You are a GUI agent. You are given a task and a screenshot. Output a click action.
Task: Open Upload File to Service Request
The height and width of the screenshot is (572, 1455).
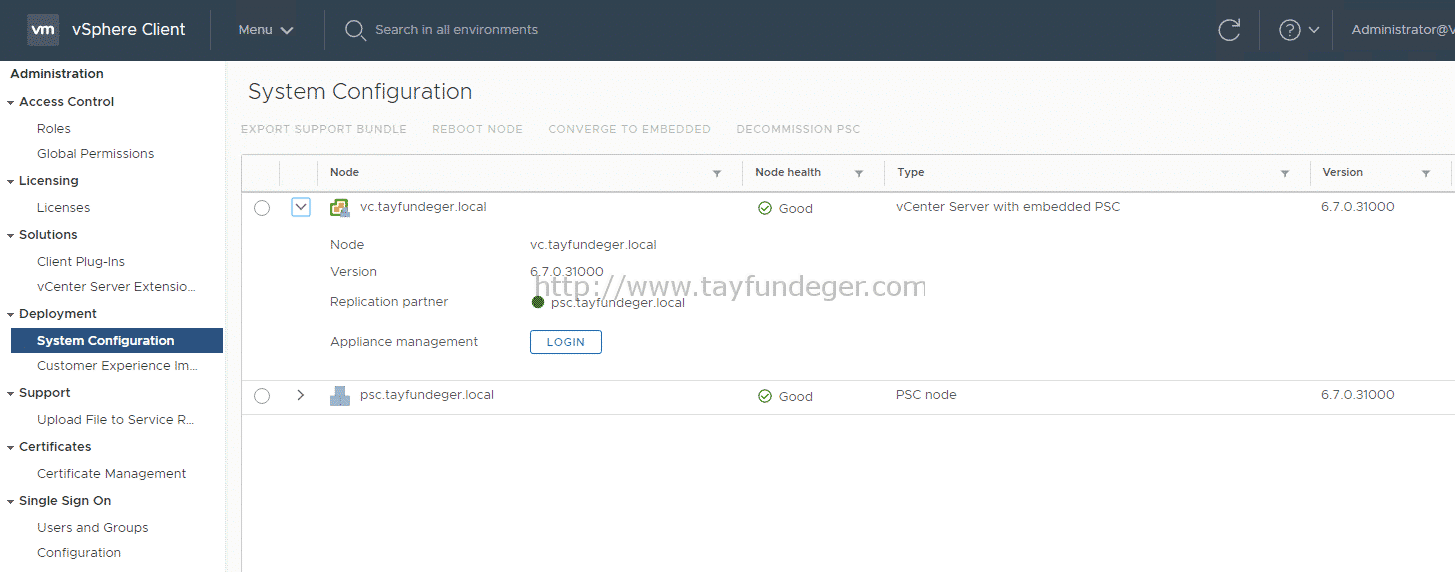point(115,419)
